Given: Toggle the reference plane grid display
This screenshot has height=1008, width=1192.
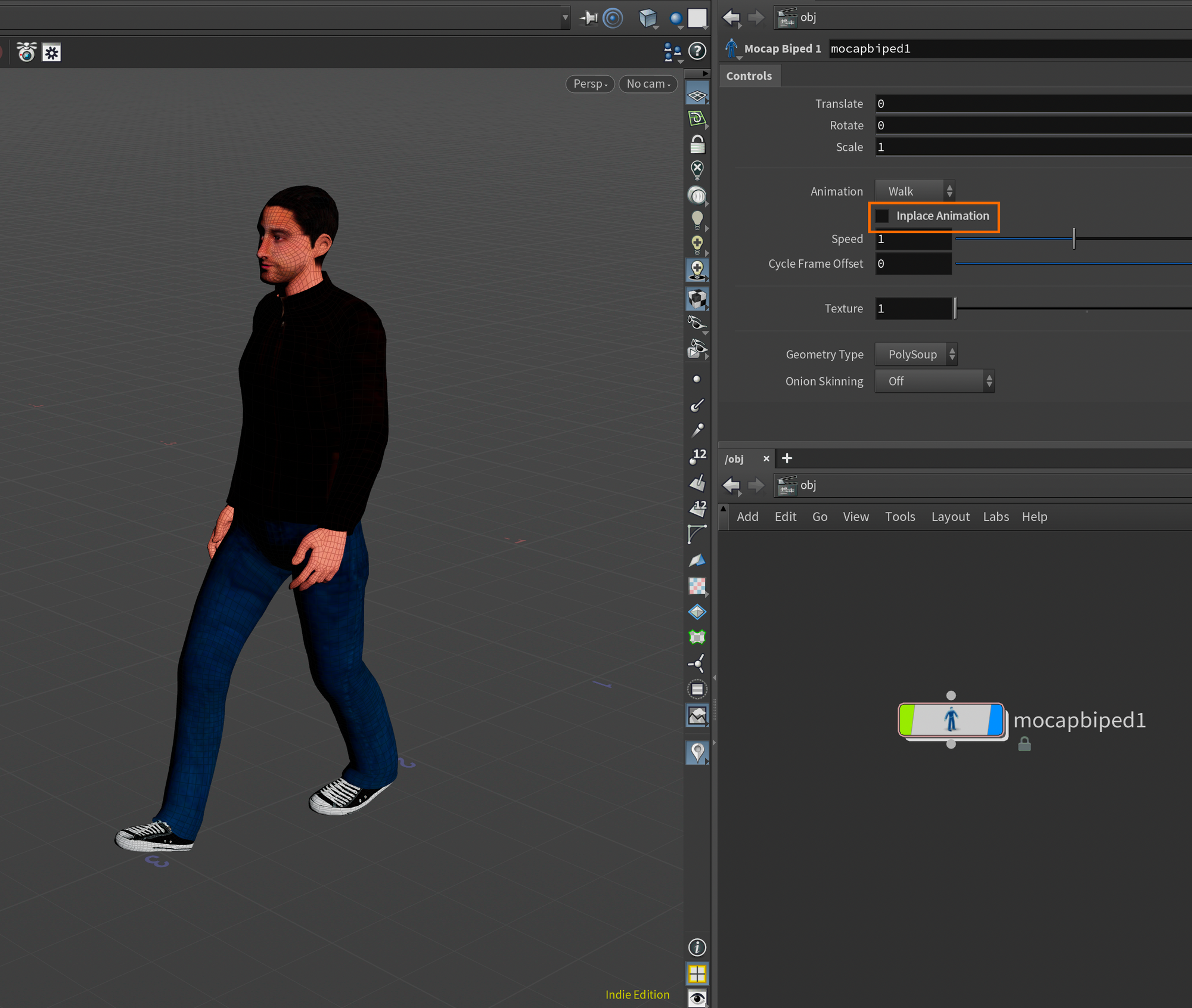Looking at the screenshot, I should 697,95.
